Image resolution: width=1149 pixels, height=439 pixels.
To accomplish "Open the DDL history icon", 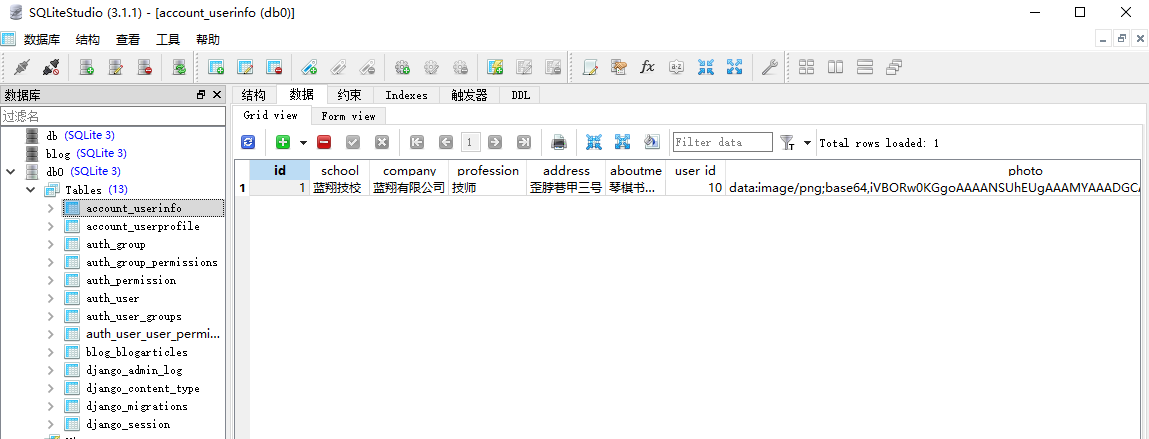I will (x=619, y=67).
